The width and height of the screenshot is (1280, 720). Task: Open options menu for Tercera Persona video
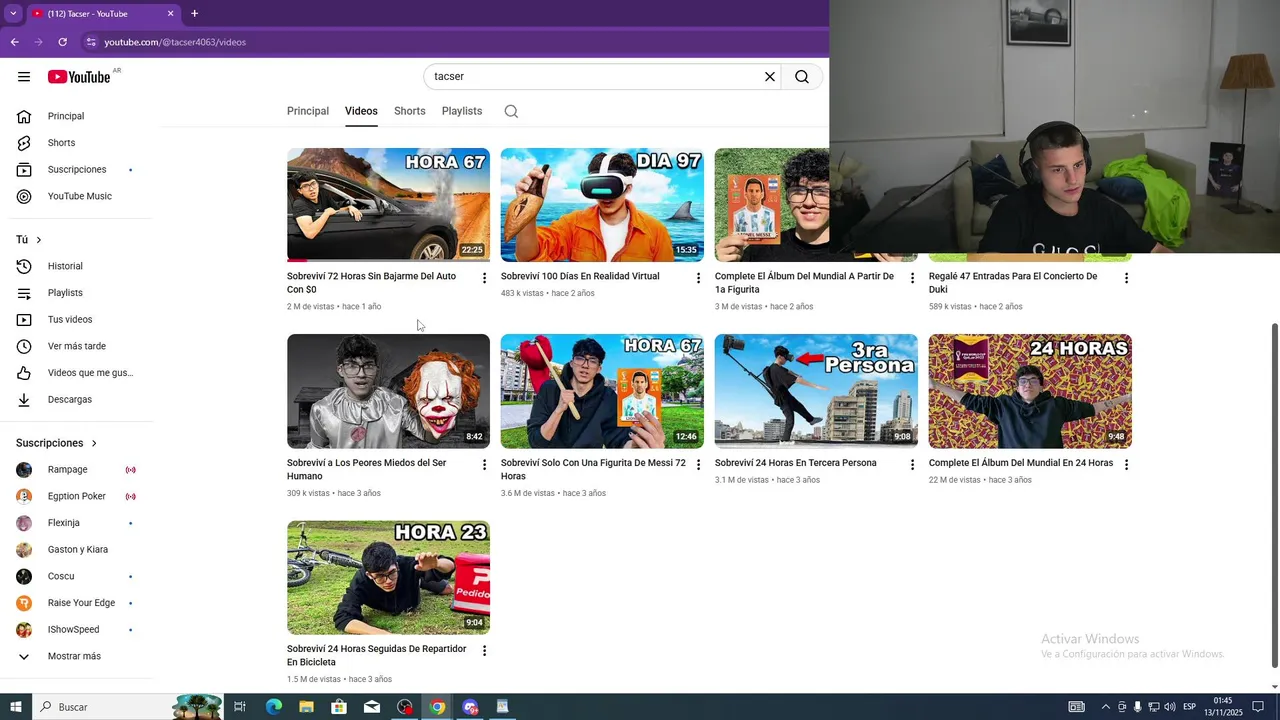pos(912,465)
